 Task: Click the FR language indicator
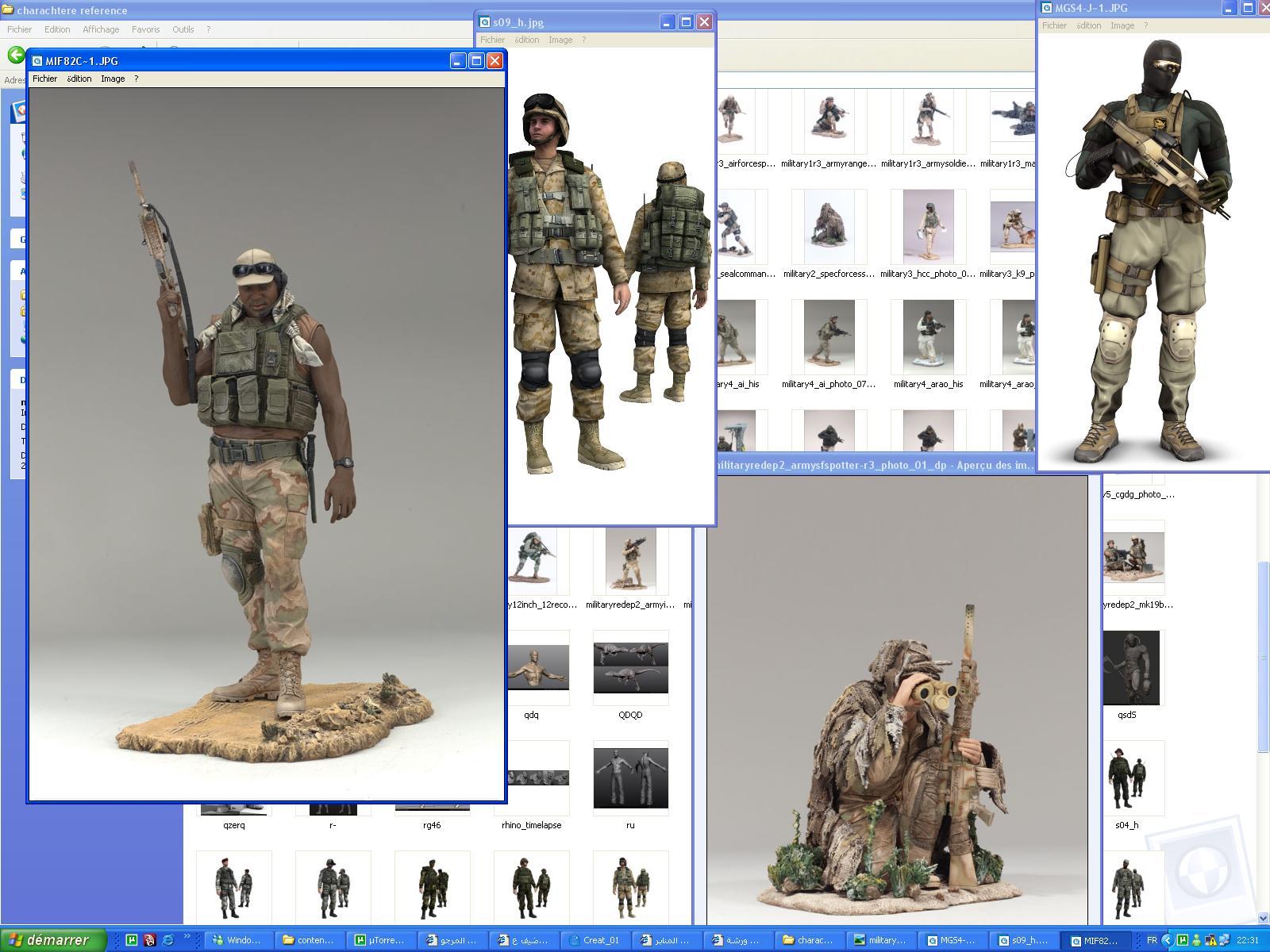tap(1151, 940)
